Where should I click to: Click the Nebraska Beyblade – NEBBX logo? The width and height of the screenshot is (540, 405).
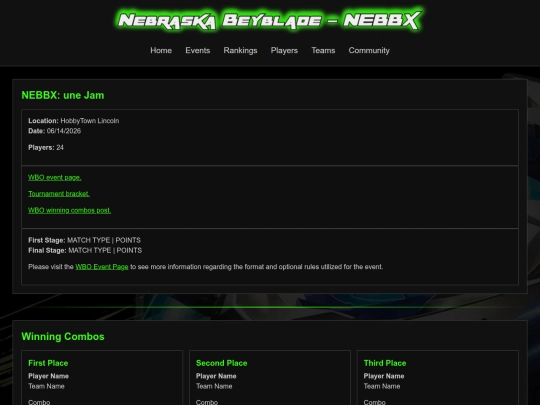[x=269, y=20]
